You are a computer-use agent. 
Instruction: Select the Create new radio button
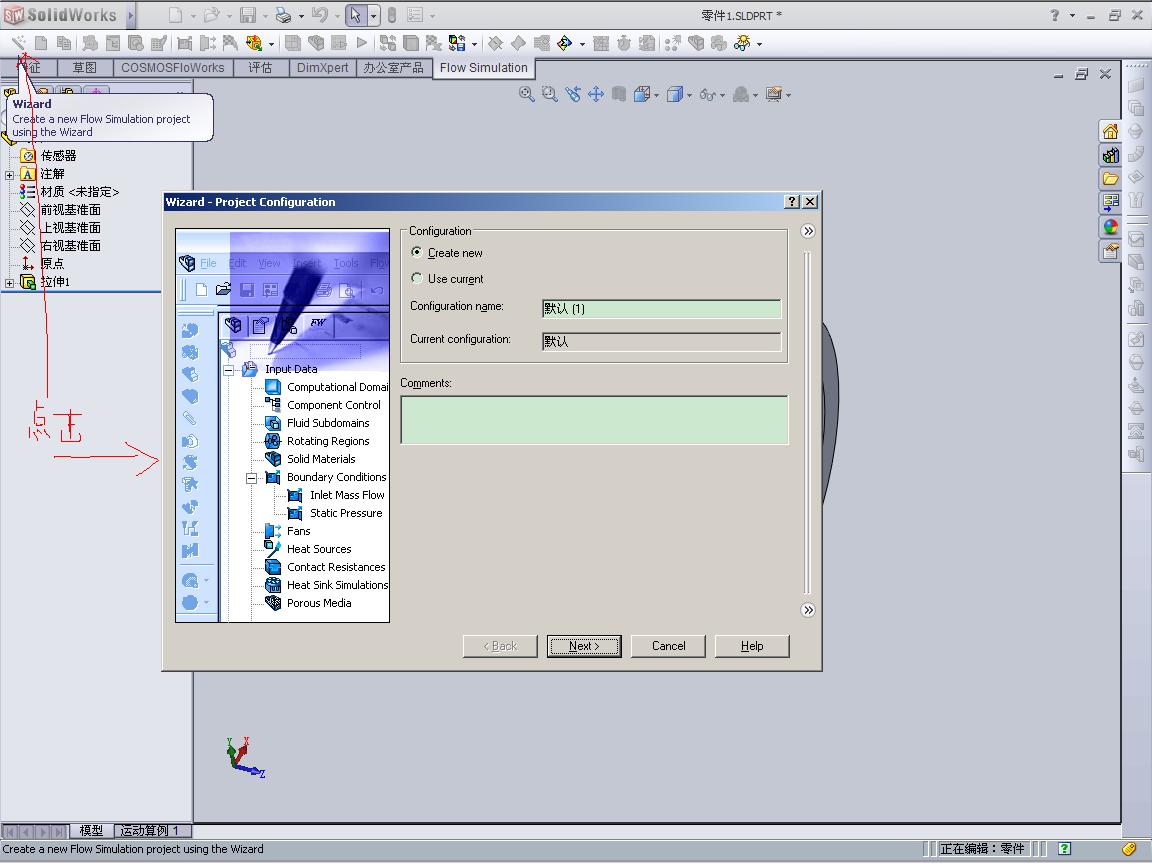[417, 252]
